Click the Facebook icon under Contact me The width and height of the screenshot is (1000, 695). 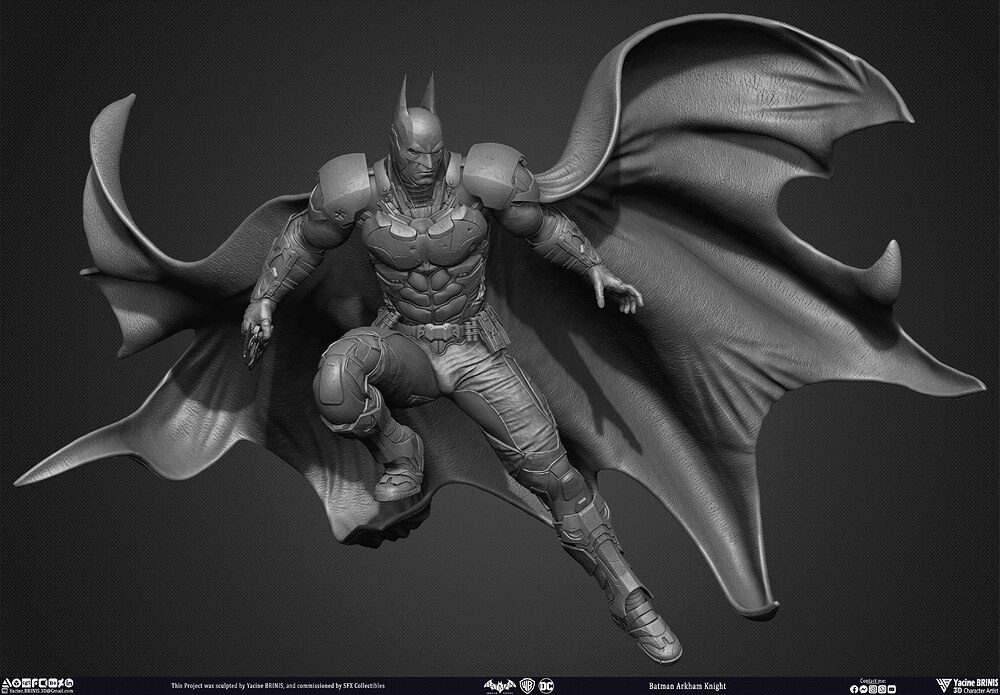coord(854,689)
